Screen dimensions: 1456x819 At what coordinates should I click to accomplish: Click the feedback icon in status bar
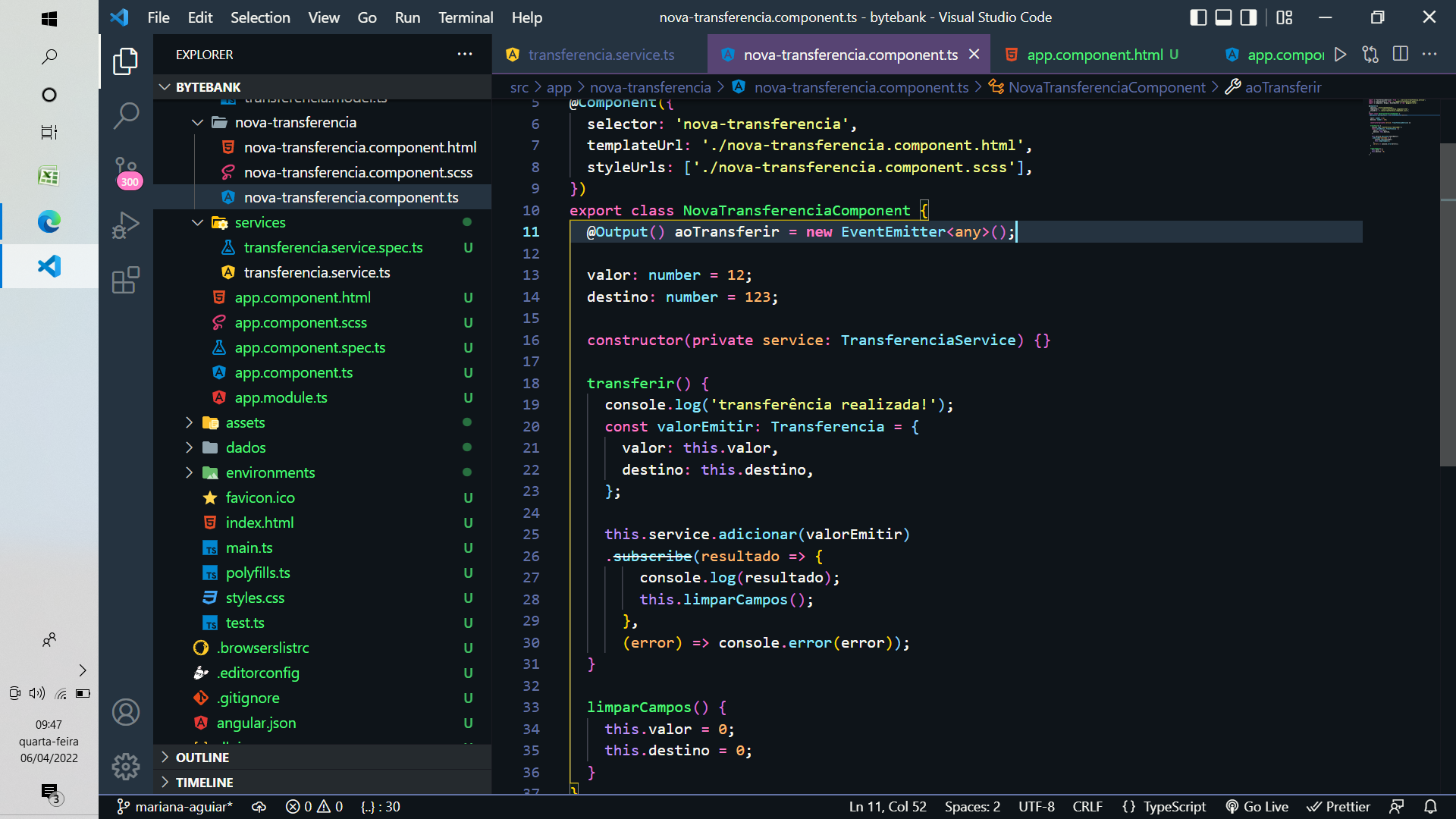point(1397,807)
